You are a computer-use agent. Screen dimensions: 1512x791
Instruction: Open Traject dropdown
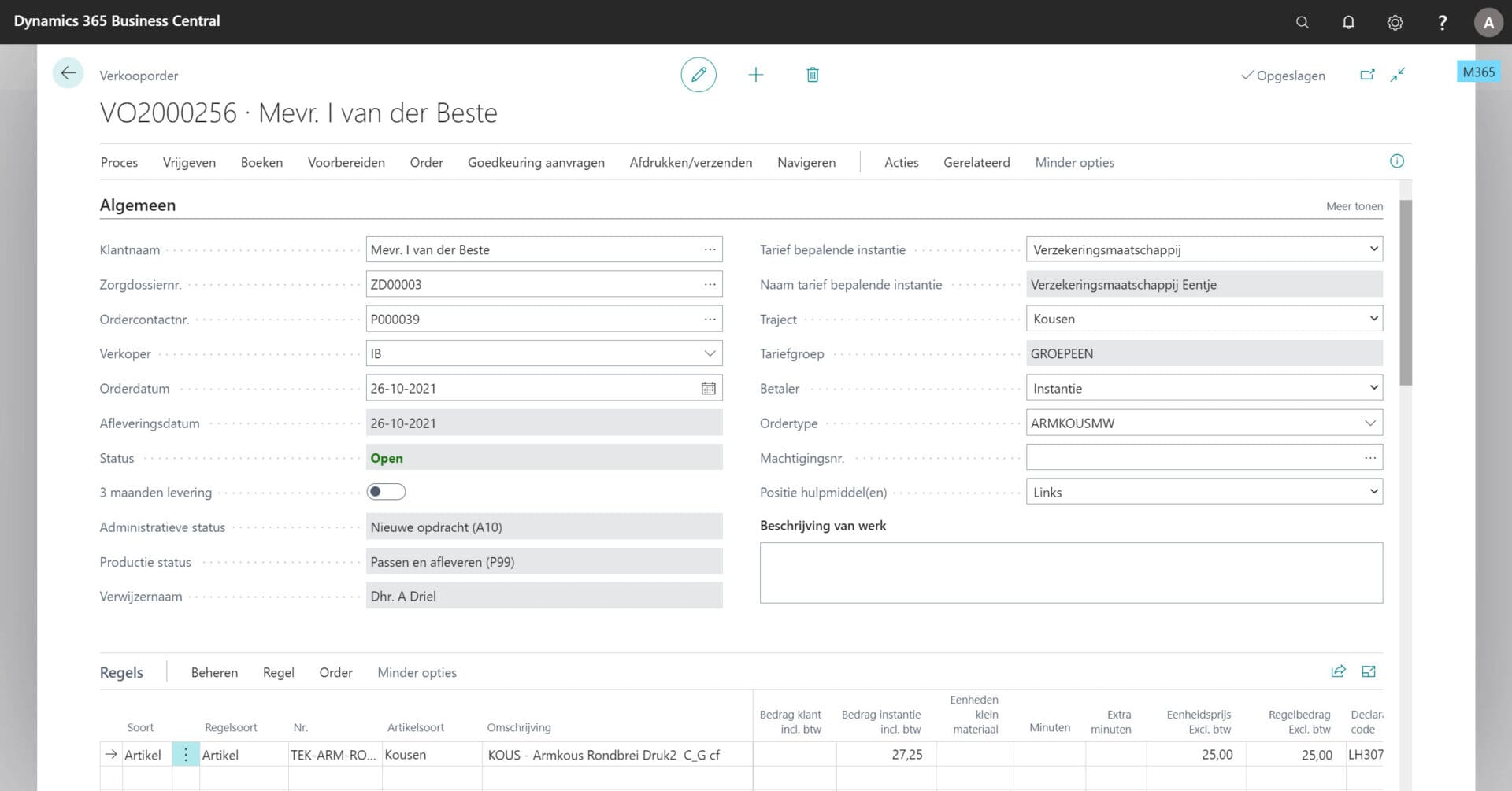click(x=1373, y=319)
